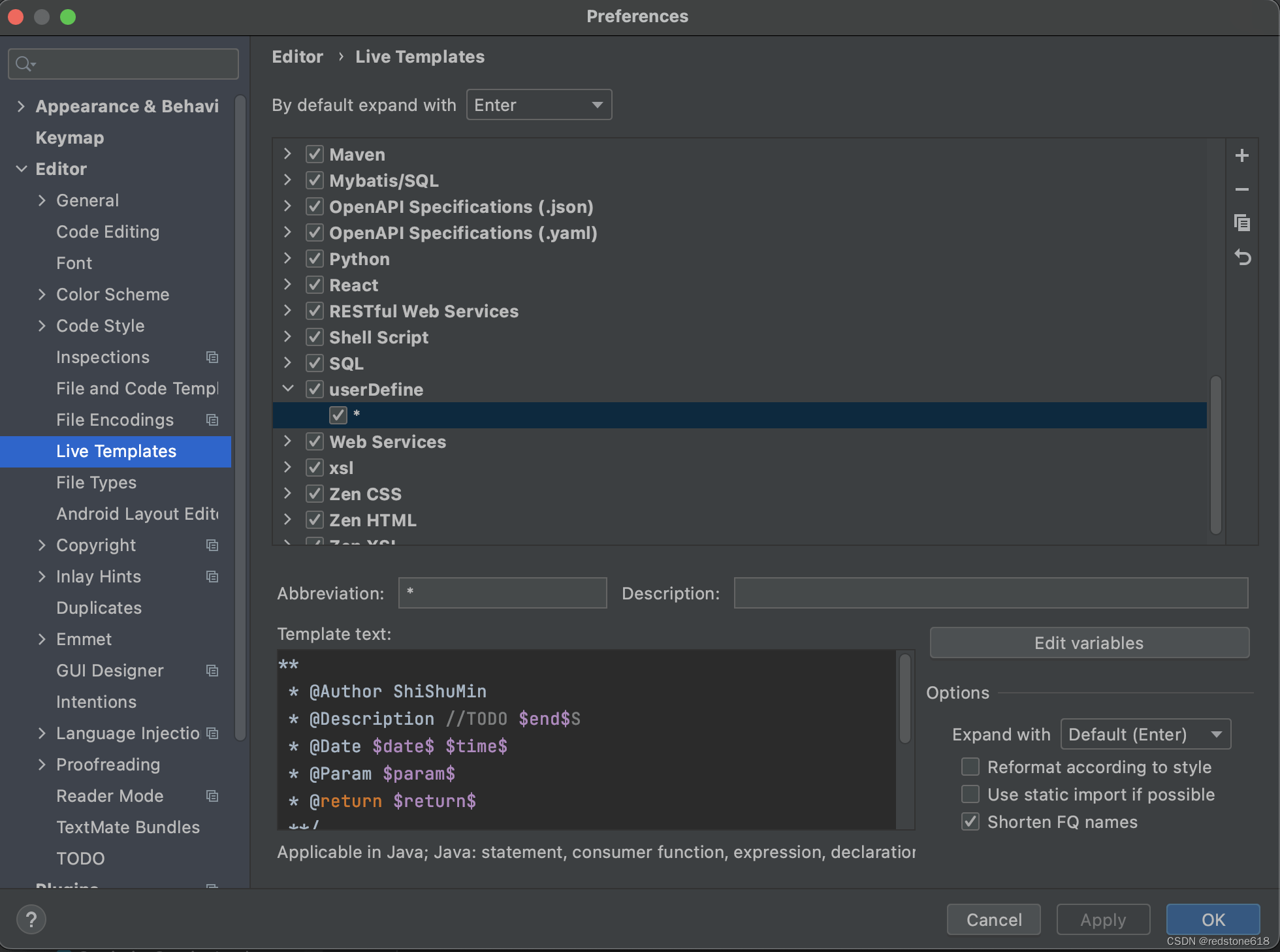Open the Expand with Default (Enter) dropdown
Image resolution: width=1280 pixels, height=952 pixels.
click(1145, 735)
